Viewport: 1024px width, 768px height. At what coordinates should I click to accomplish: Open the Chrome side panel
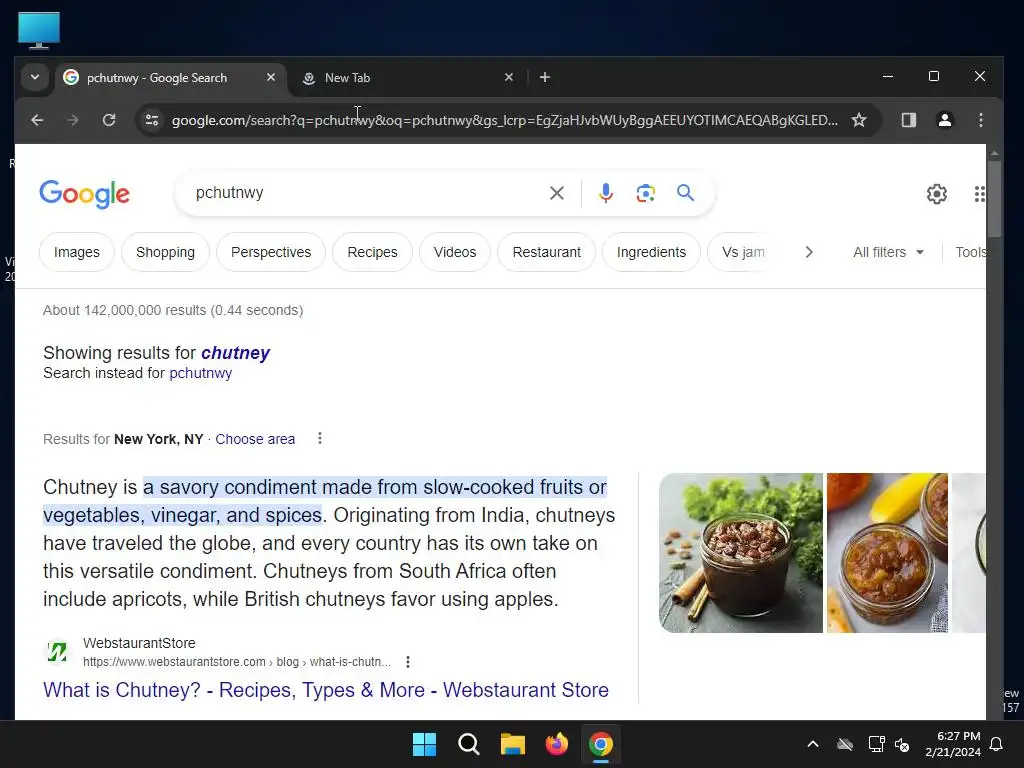[x=908, y=120]
